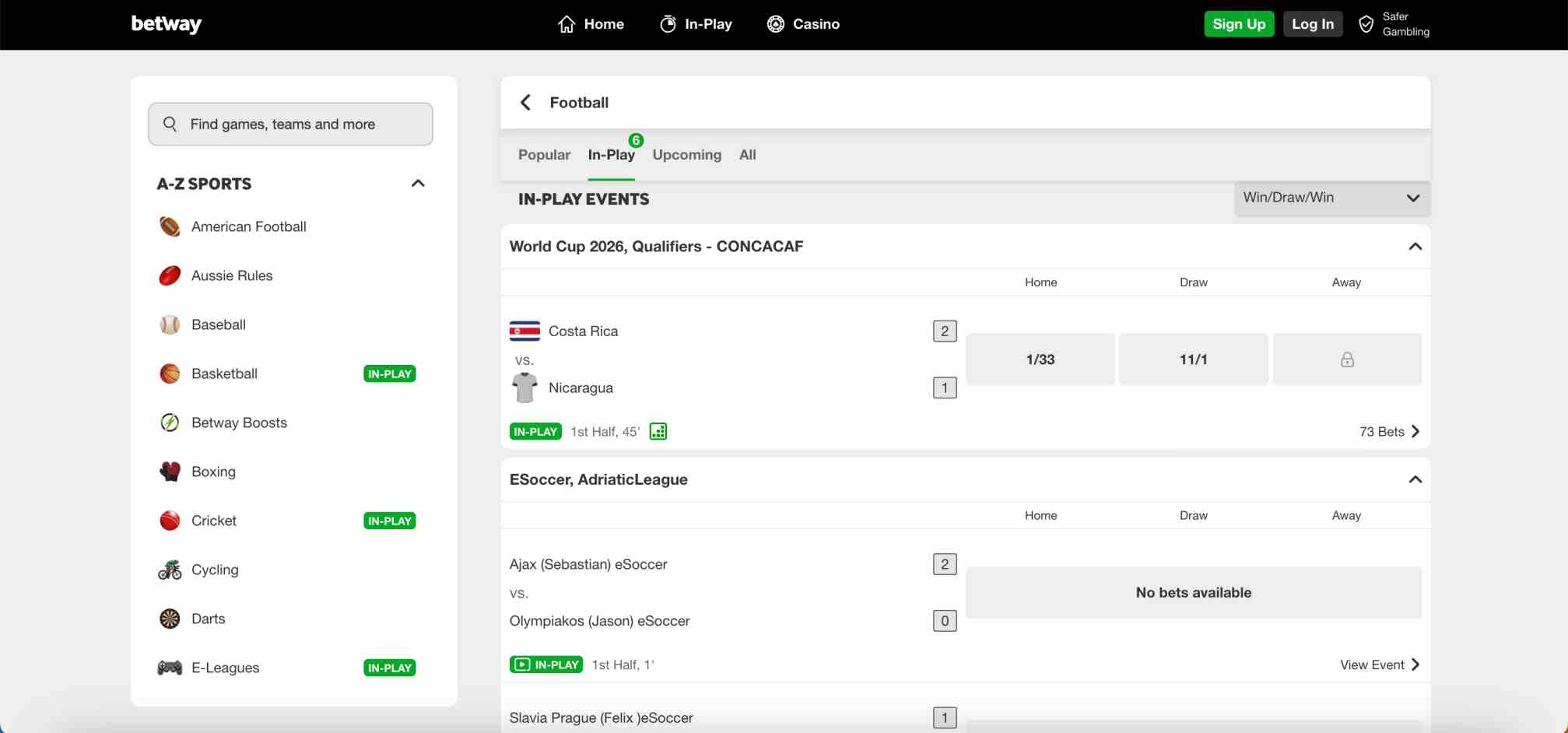This screenshot has height=733, width=1568.
Task: Click the American Football sport icon
Action: (x=170, y=226)
